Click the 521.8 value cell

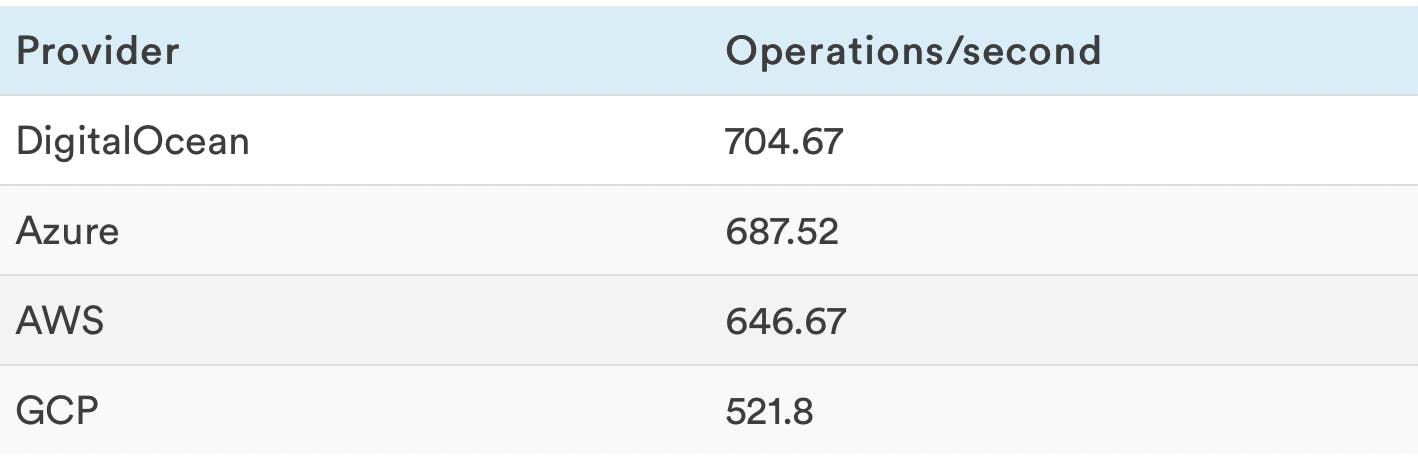[769, 411]
